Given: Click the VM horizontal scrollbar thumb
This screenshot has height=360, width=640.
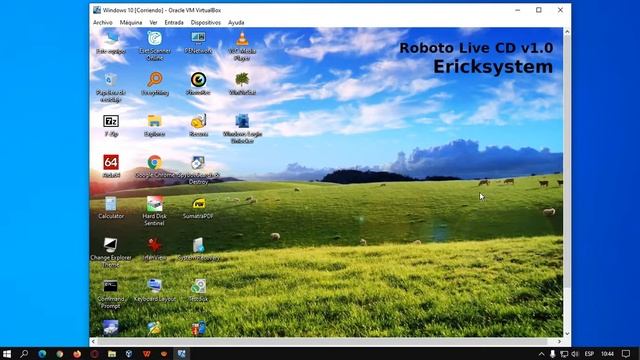Looking at the screenshot, I should [x=322, y=341].
